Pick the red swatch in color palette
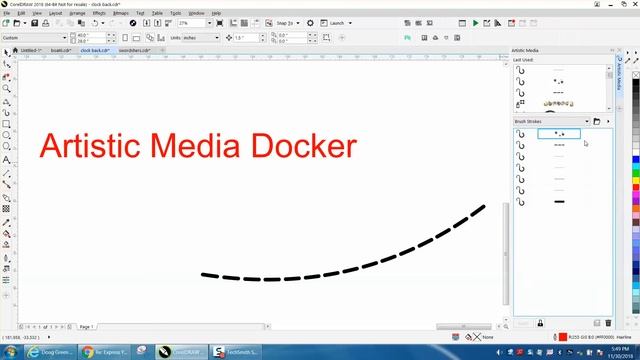This screenshot has height=360, width=640. pos(636,187)
